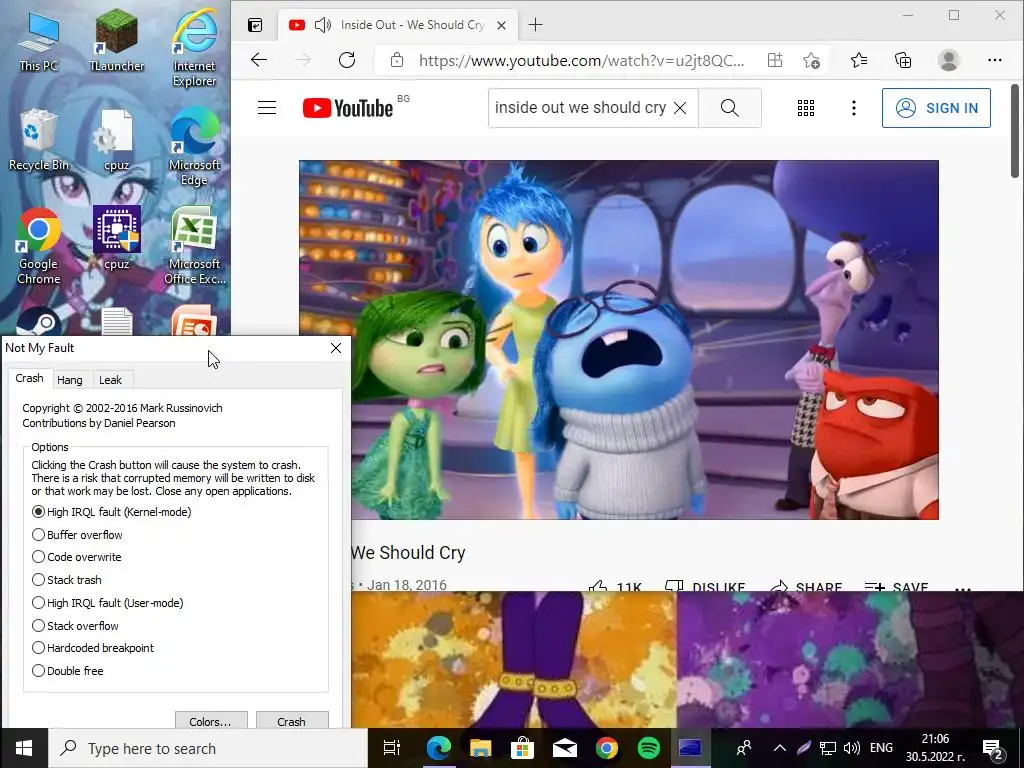This screenshot has height=768, width=1024.
Task: Open notification center on taskbar
Action: pyautogui.click(x=993, y=749)
